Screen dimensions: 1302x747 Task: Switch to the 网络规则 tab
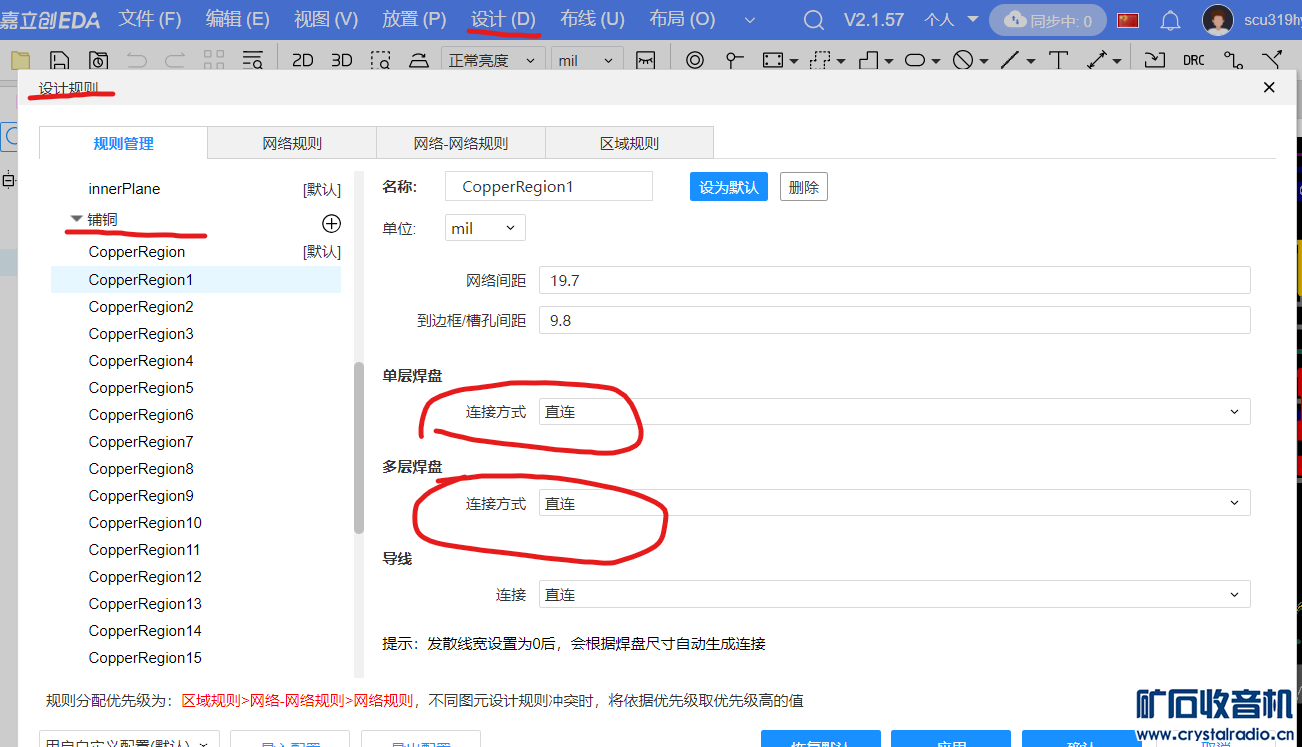coord(292,143)
